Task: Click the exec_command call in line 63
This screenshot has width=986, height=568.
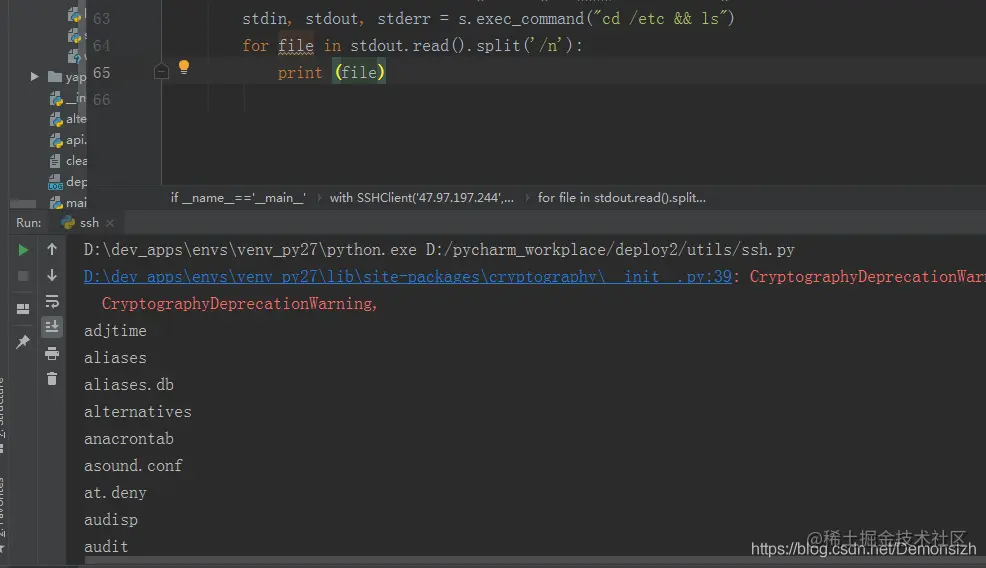Action: coord(530,19)
